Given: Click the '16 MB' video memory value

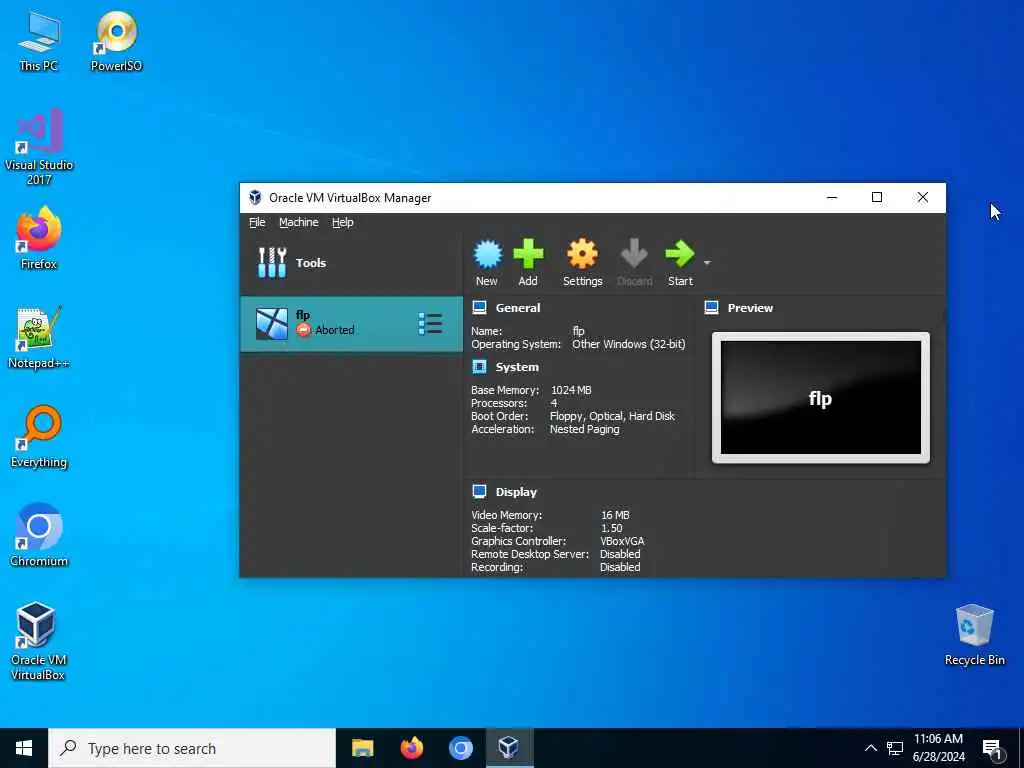Looking at the screenshot, I should [x=615, y=515].
